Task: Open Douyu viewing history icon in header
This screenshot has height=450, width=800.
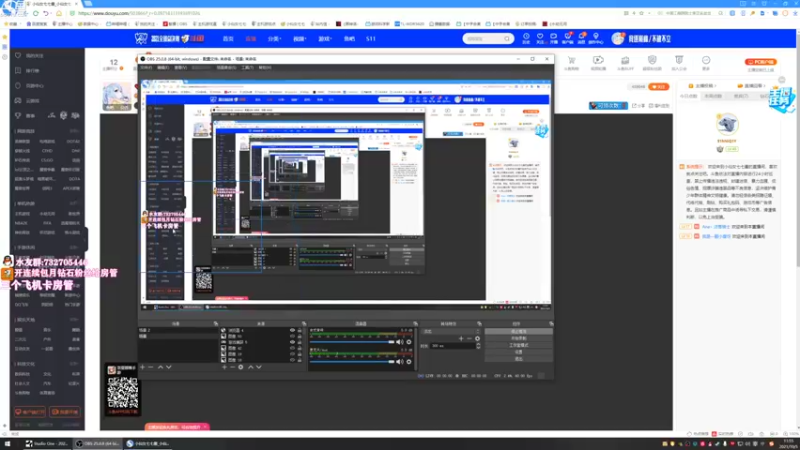Action: coord(526,38)
